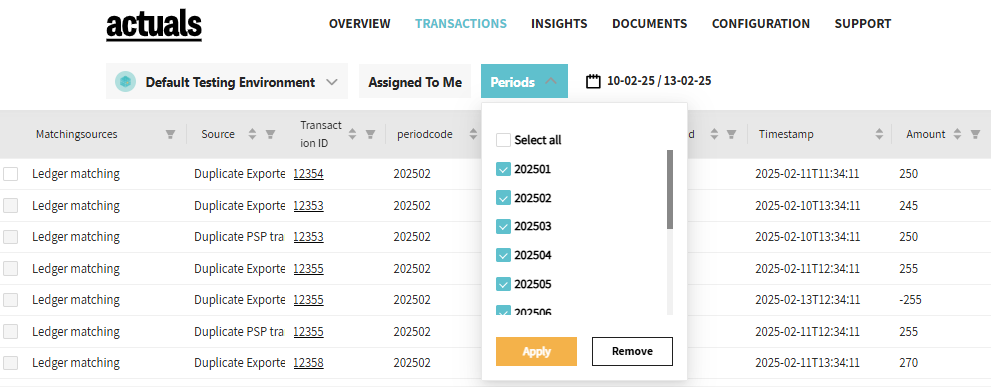Select row checkbox for transaction 12354

[10, 174]
